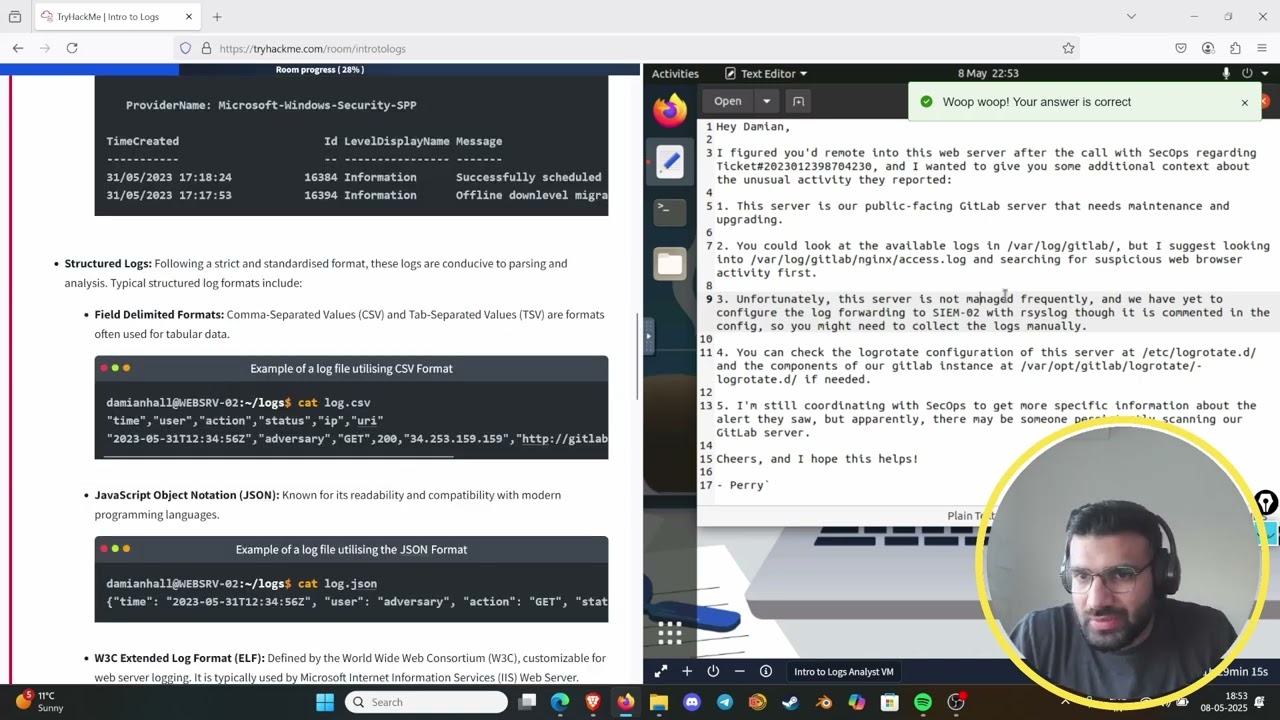
Task: Open the Files app in Ubuntu dock
Action: pyautogui.click(x=670, y=264)
